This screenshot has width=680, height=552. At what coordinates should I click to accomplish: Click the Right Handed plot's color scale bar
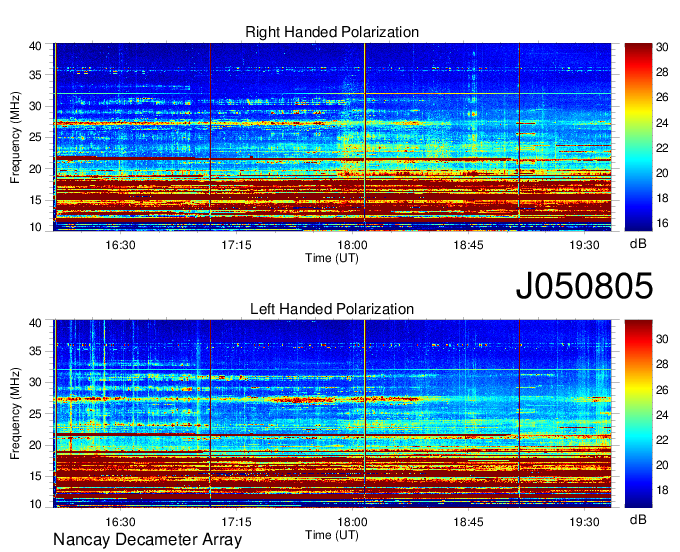point(638,137)
